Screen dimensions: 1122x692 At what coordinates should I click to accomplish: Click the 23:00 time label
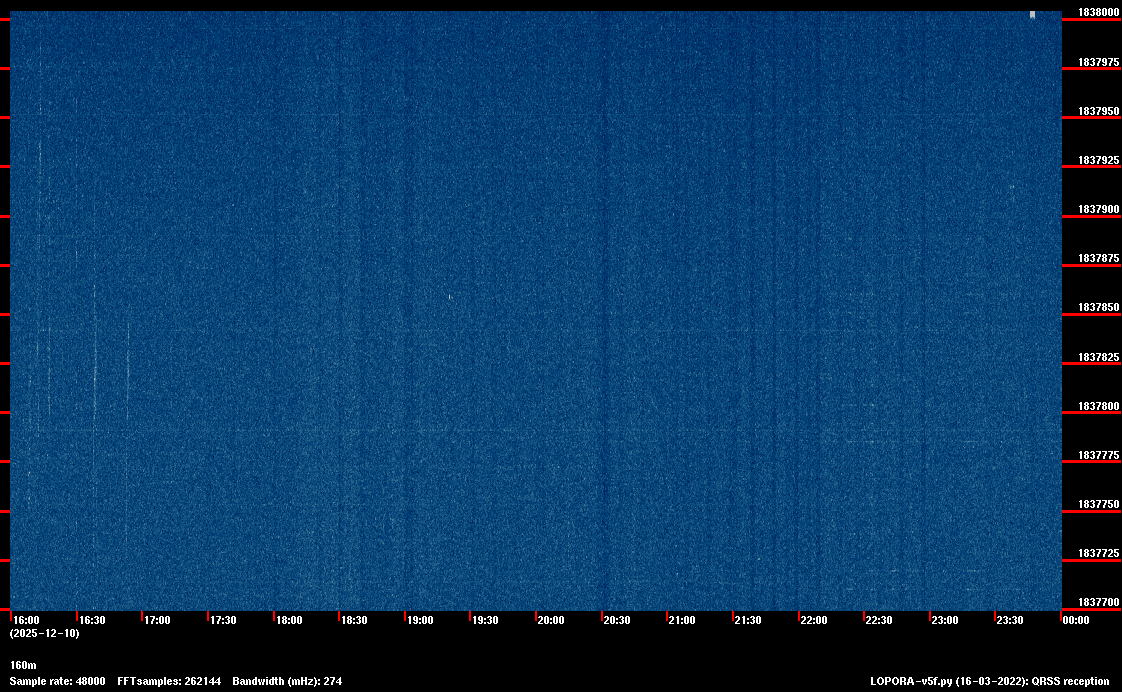coord(945,620)
